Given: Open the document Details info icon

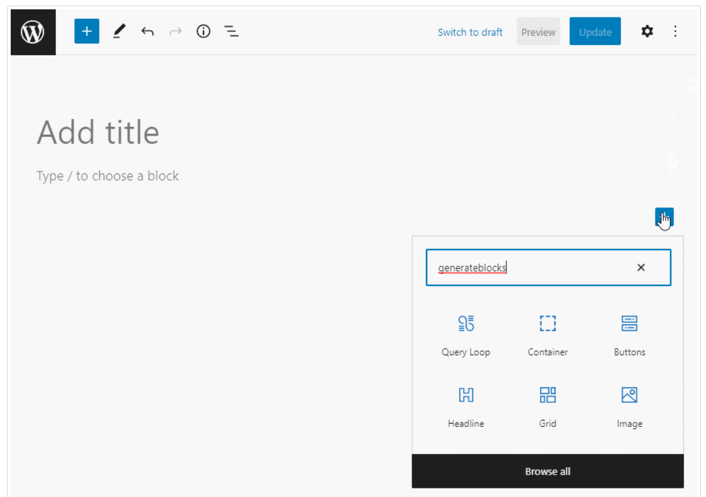Looking at the screenshot, I should pos(203,32).
